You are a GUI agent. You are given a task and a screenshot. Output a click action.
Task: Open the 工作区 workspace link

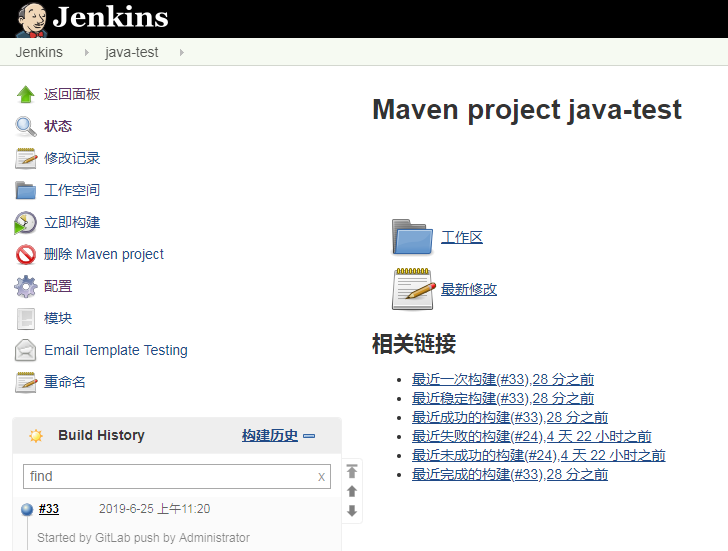click(x=462, y=237)
